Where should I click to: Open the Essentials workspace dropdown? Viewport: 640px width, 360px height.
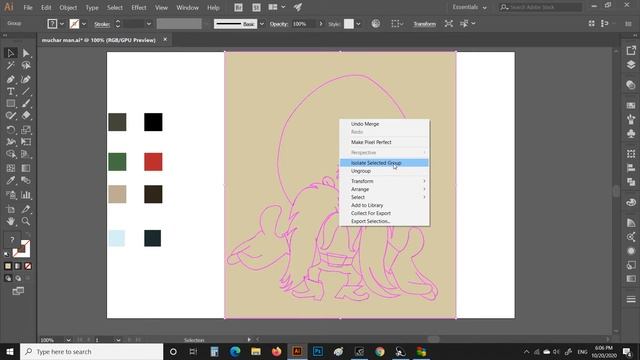point(469,7)
